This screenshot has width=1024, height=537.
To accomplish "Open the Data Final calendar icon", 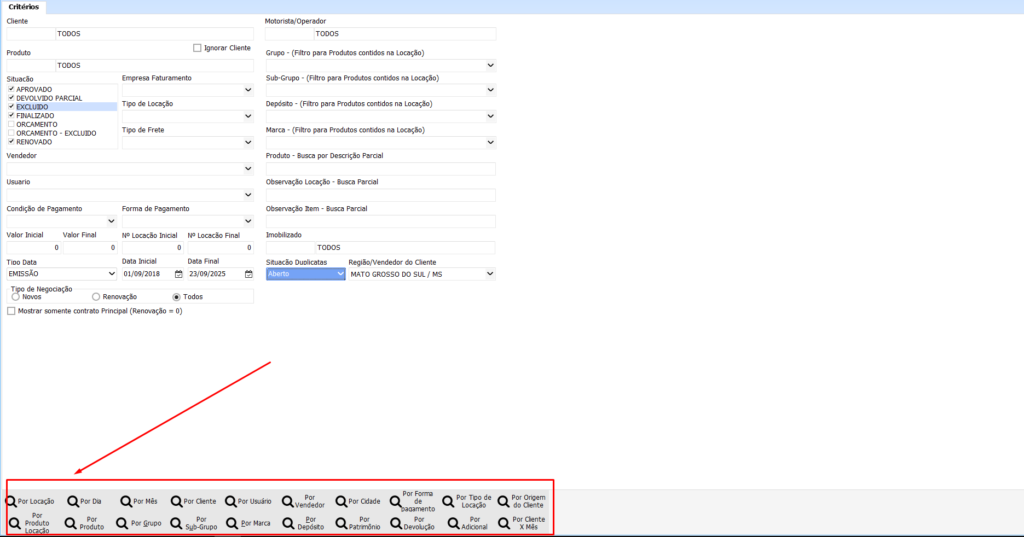I will 246,273.
